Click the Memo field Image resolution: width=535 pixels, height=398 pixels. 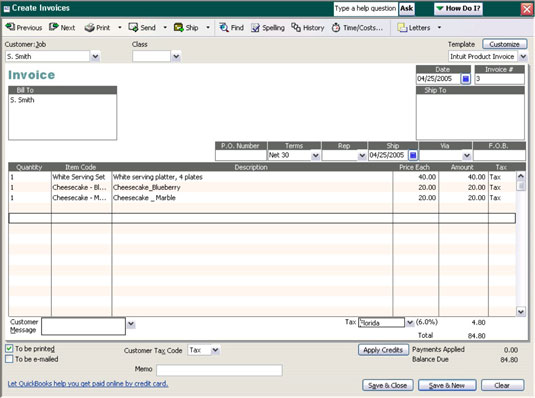coord(219,370)
